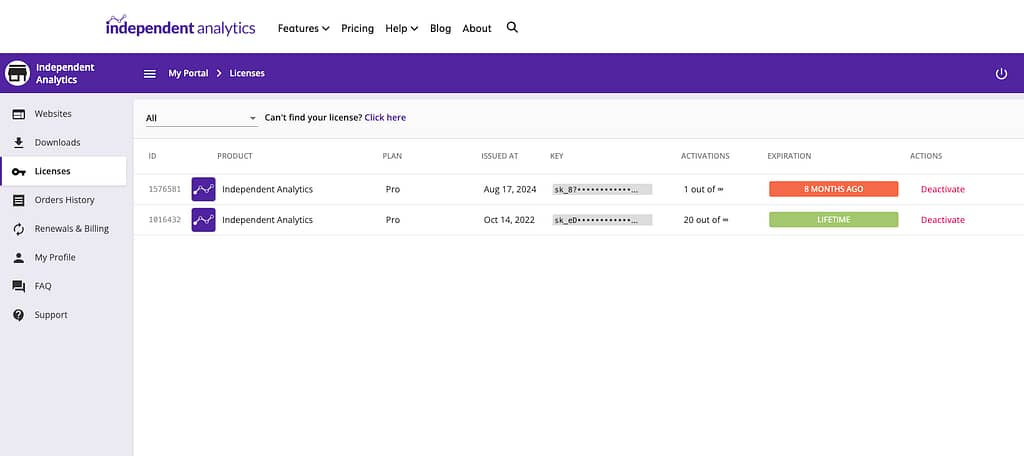
Task: Click the search magnifier icon in top navigation
Action: 513,28
